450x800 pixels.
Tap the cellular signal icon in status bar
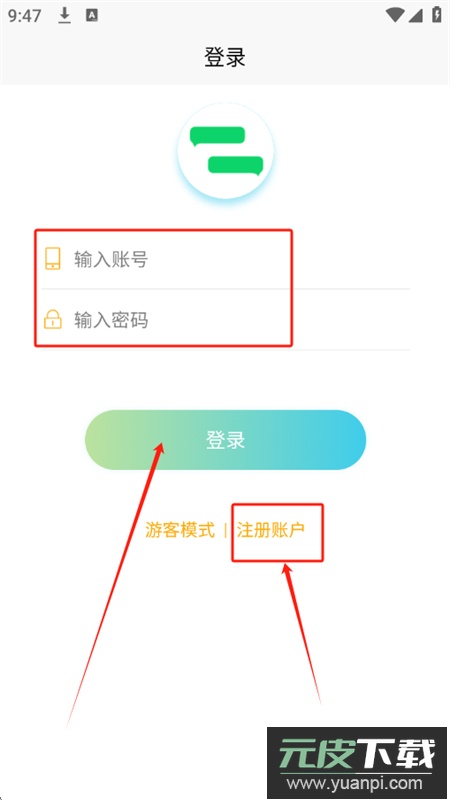[416, 15]
